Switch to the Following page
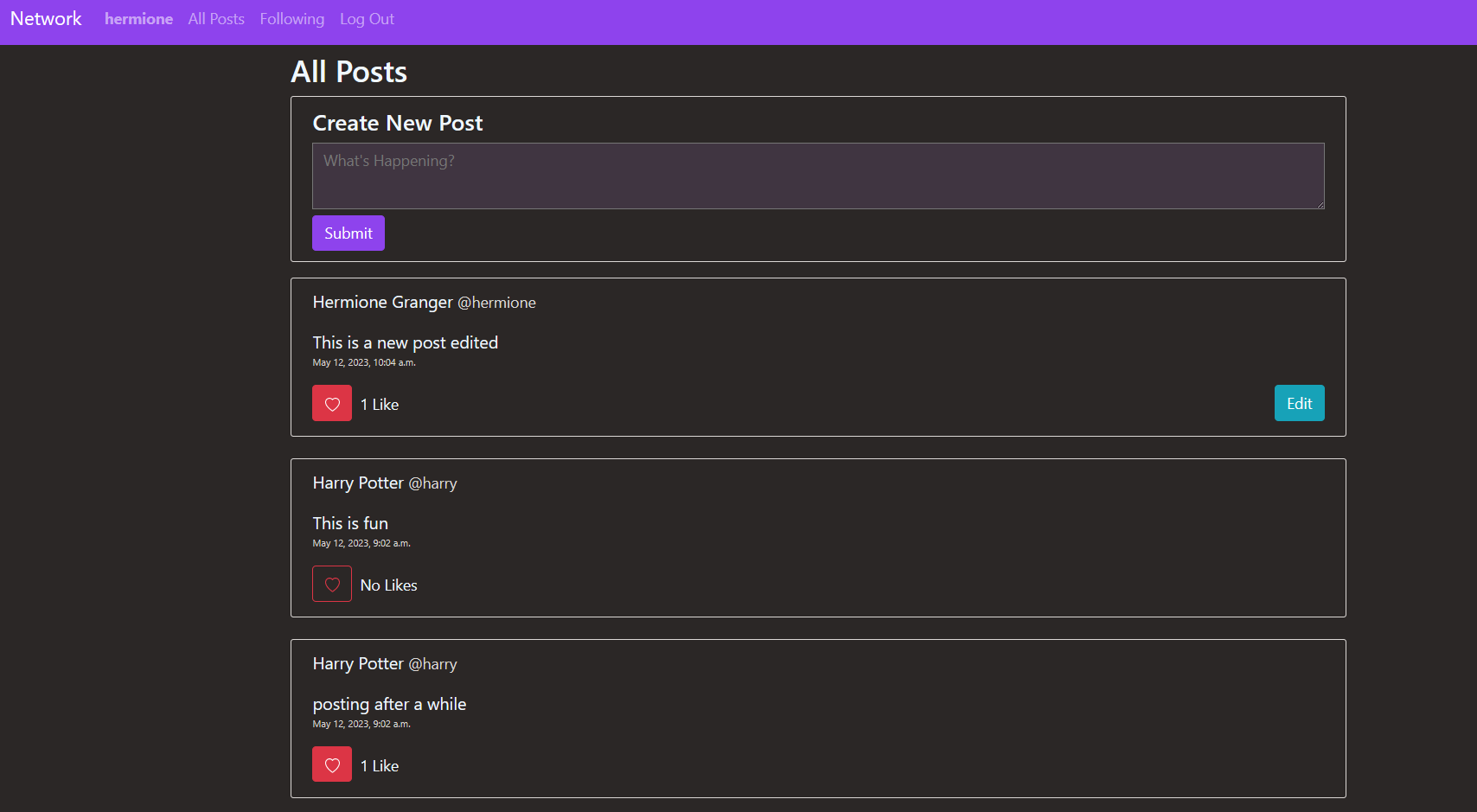Image resolution: width=1477 pixels, height=812 pixels. [x=291, y=18]
